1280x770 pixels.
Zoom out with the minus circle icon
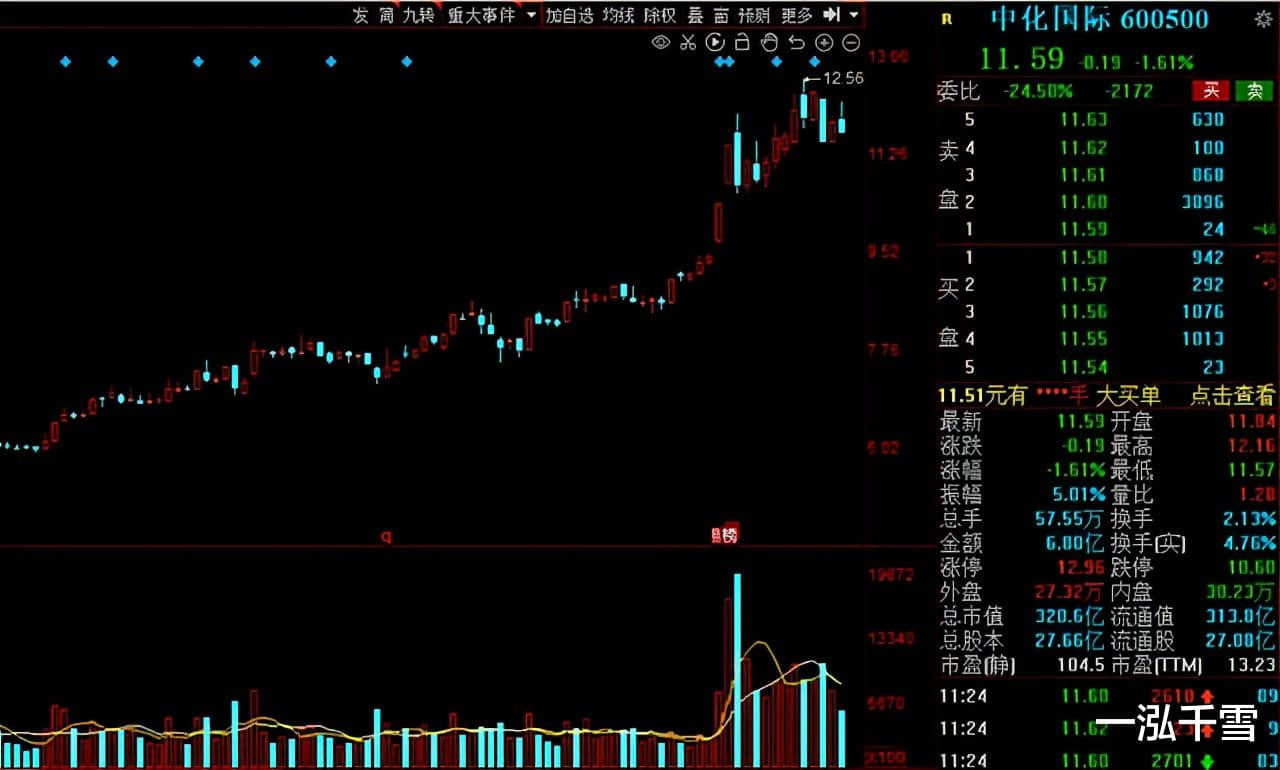tap(851, 42)
